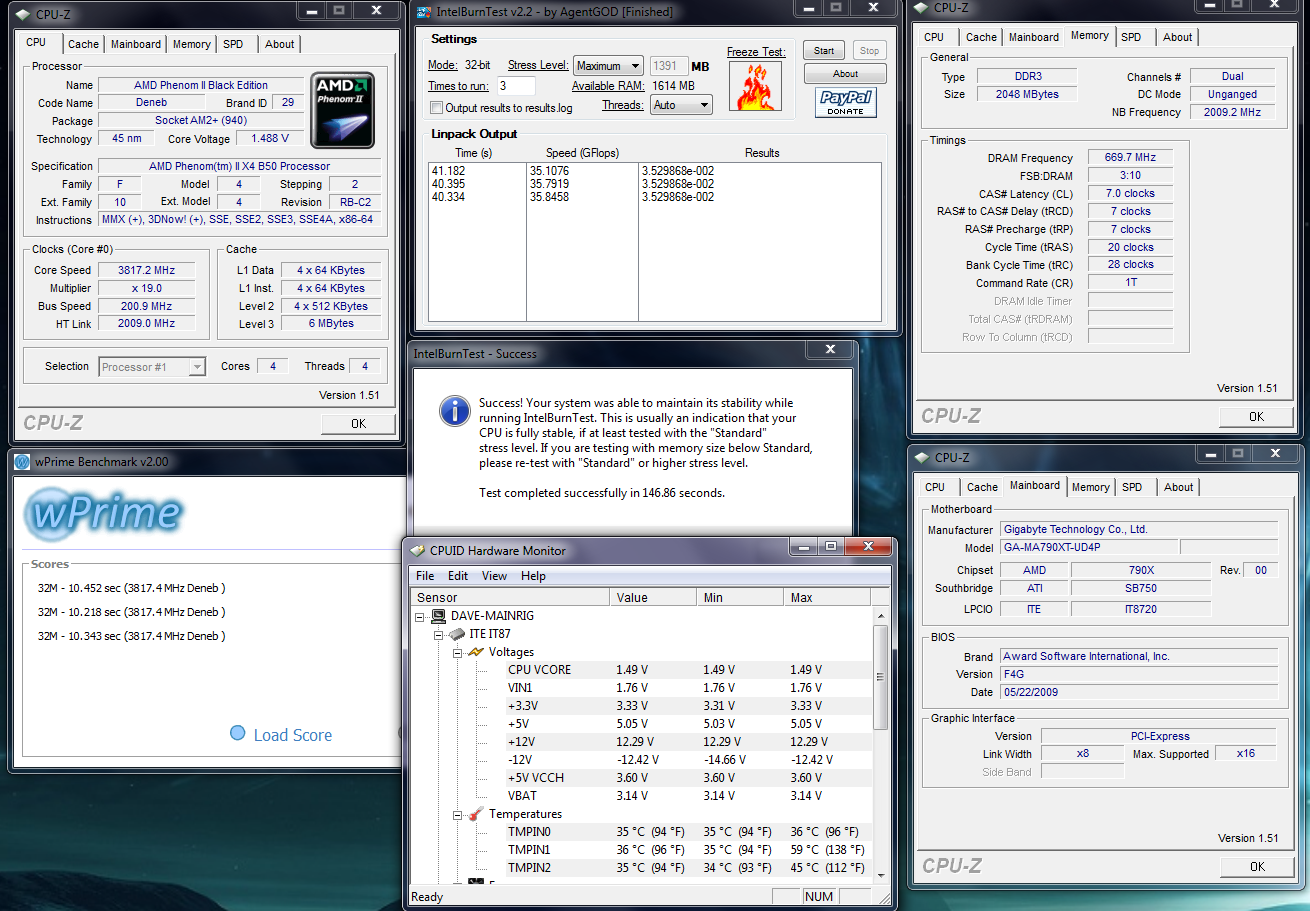Switch to Memory tab in CPU-Z Mainboard window
Screen dimensions: 1310x911
1090,487
